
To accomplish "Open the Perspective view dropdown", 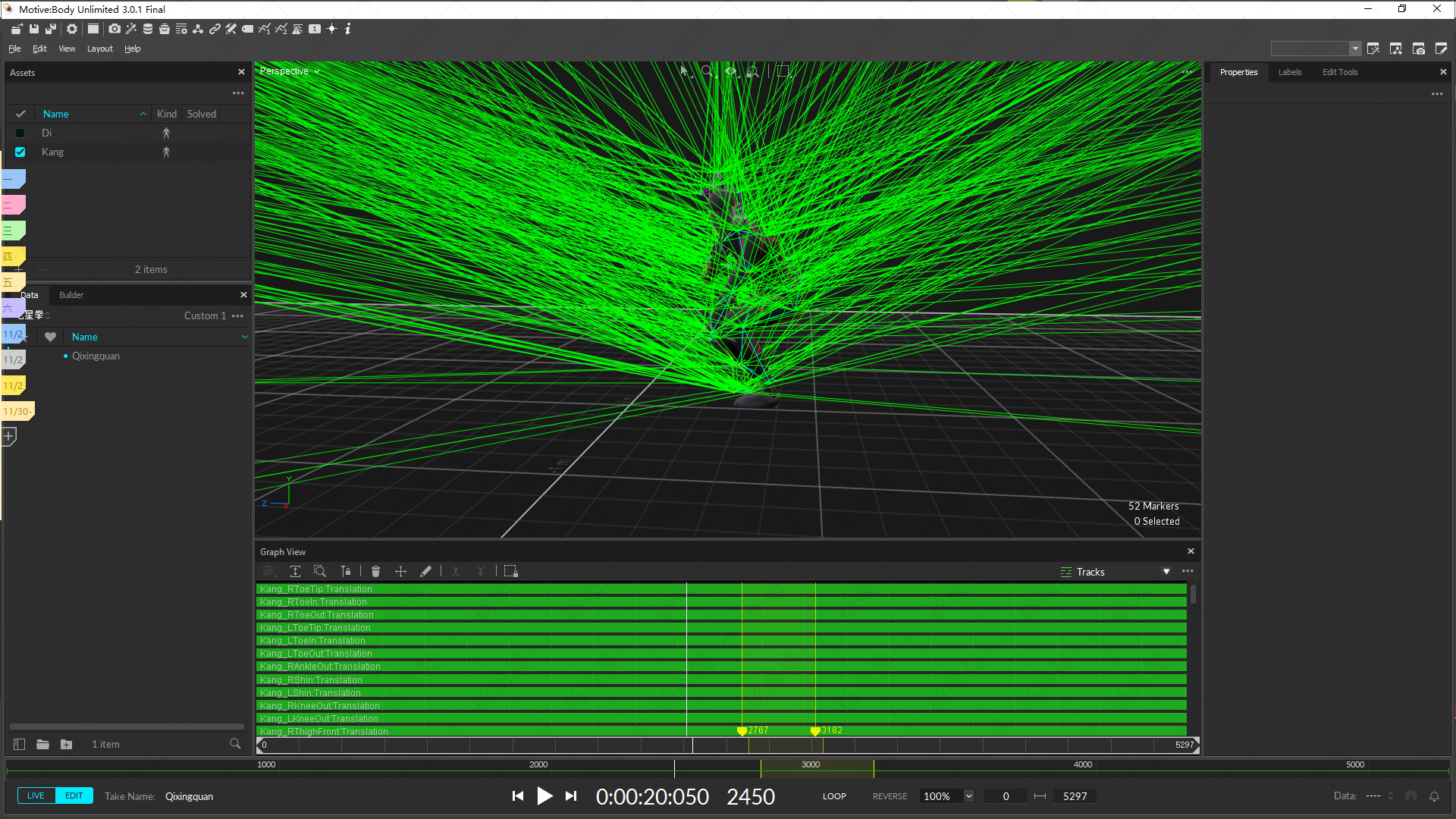I will click(290, 71).
